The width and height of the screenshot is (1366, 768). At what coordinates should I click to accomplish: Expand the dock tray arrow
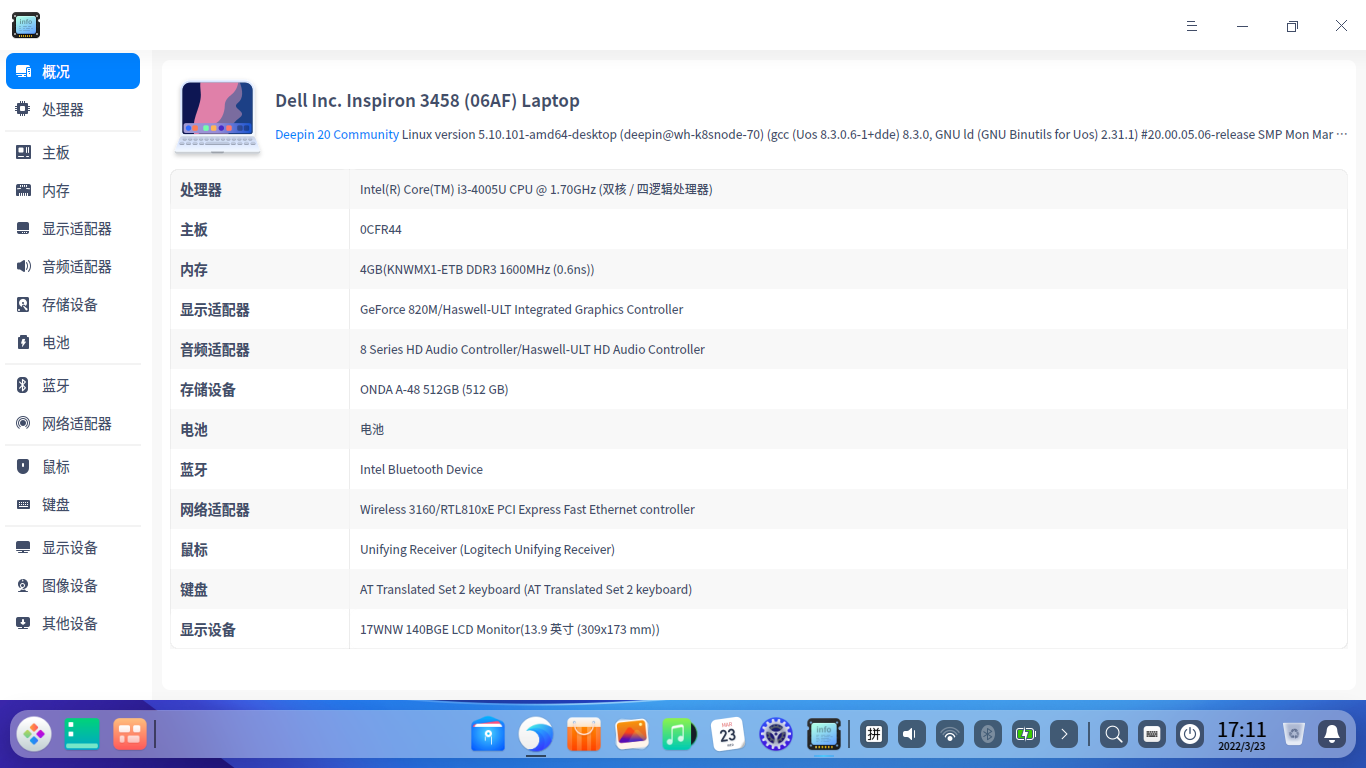1064,735
